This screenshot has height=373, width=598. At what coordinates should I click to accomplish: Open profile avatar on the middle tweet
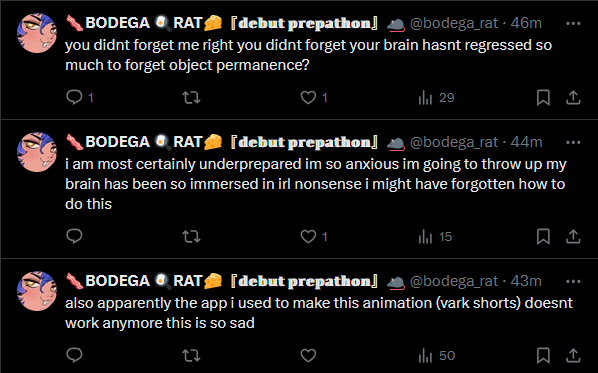[x=37, y=152]
